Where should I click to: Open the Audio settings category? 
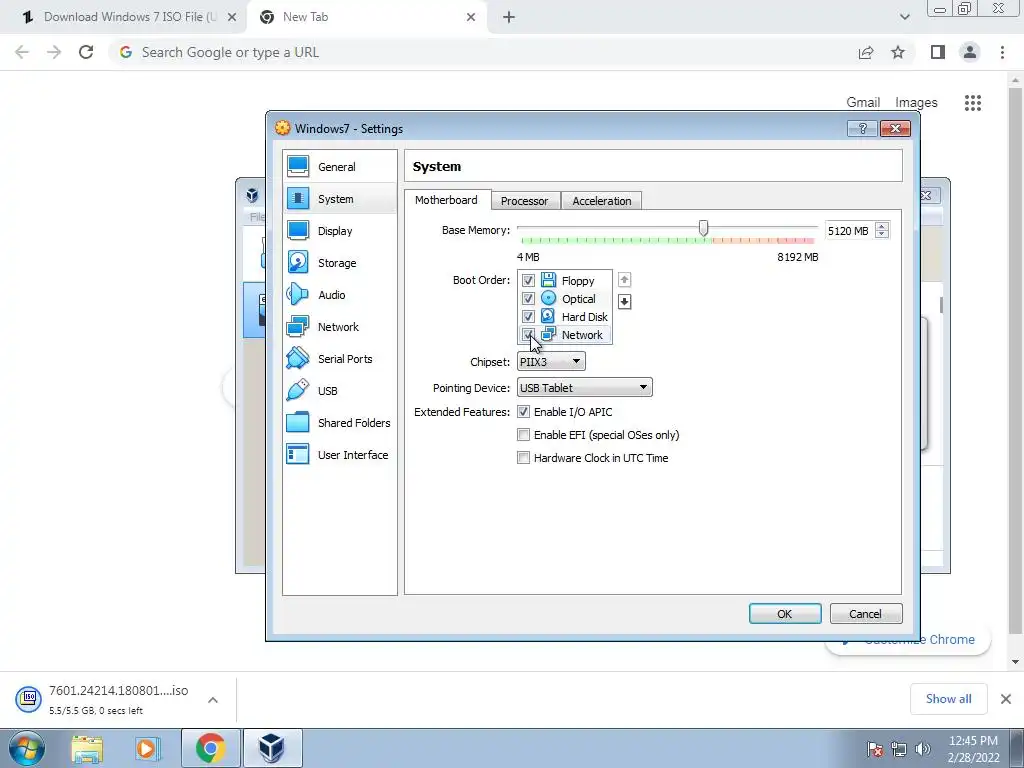tap(340, 295)
